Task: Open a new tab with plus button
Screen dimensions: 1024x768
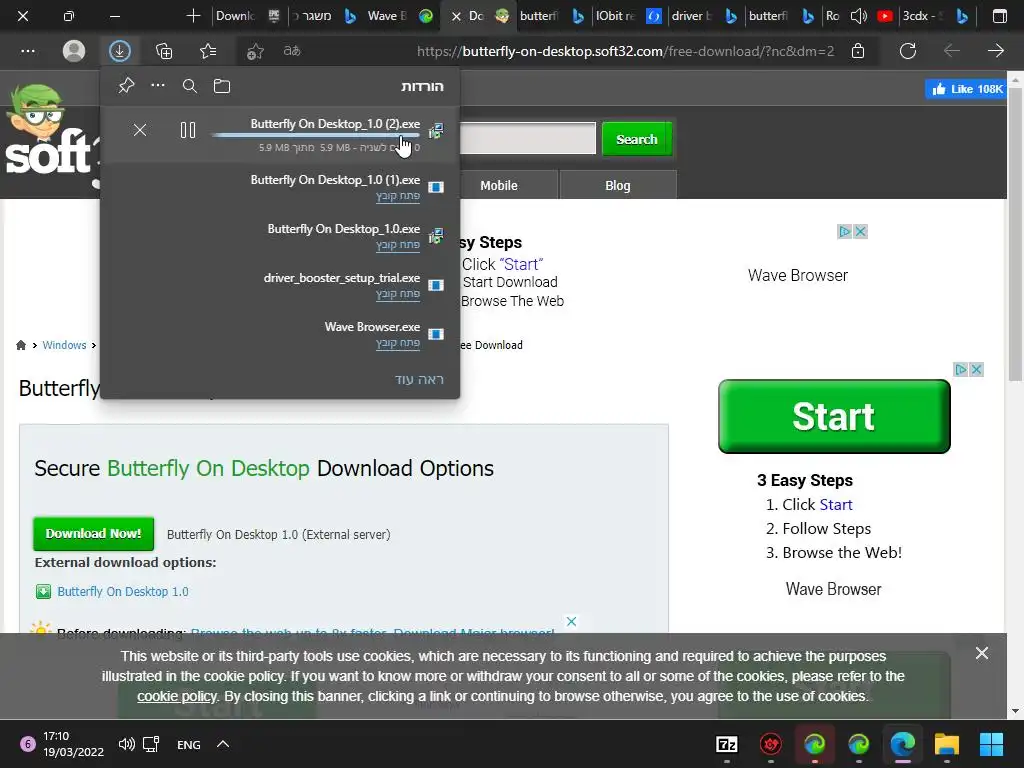Action: [x=193, y=16]
